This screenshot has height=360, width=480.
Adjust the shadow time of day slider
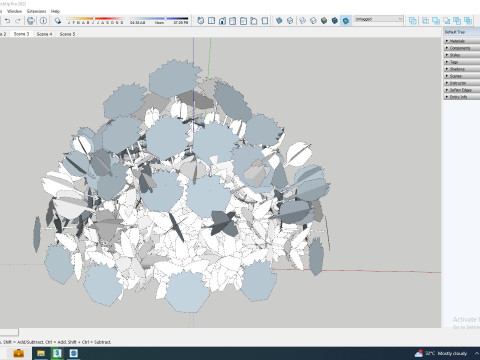pos(159,21)
